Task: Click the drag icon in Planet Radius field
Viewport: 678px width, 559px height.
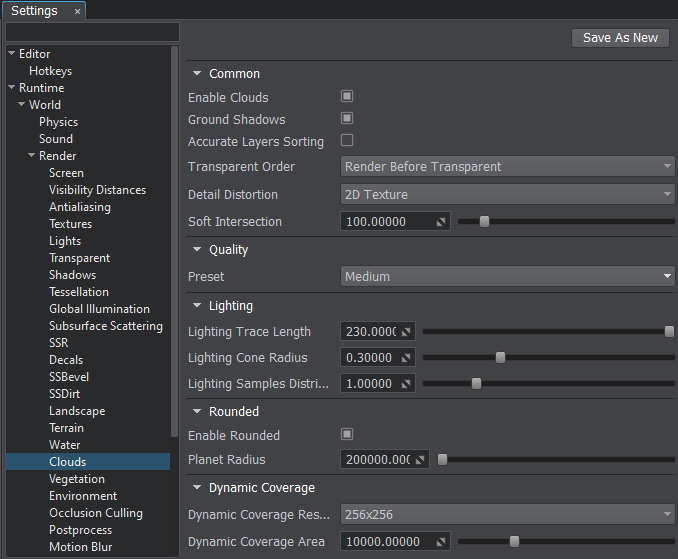Action: coord(420,460)
